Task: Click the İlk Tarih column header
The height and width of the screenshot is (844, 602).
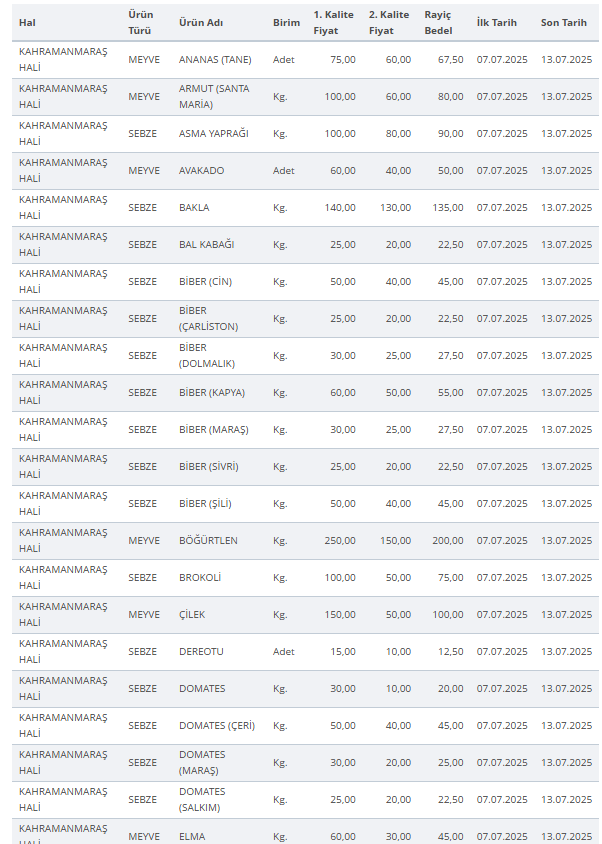Action: click(x=496, y=23)
